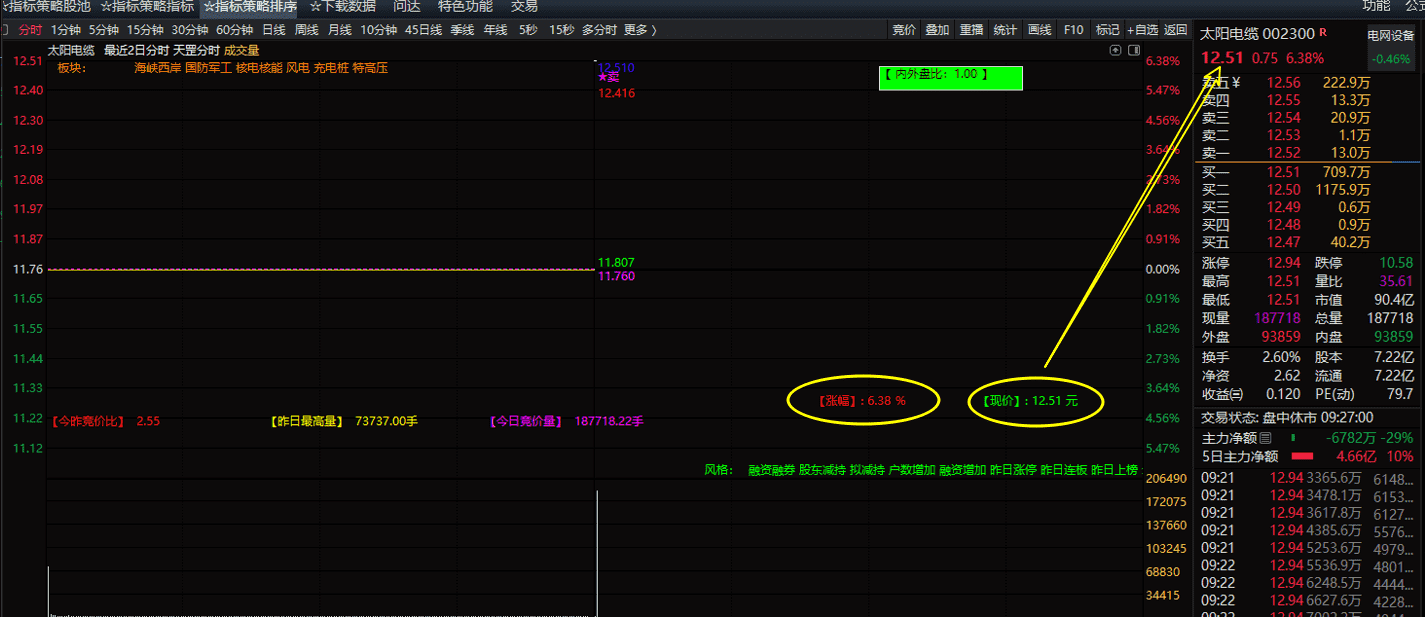This screenshot has height=617, width=1425.
Task: Toggle the 叠加 overlay button
Action: tap(937, 30)
